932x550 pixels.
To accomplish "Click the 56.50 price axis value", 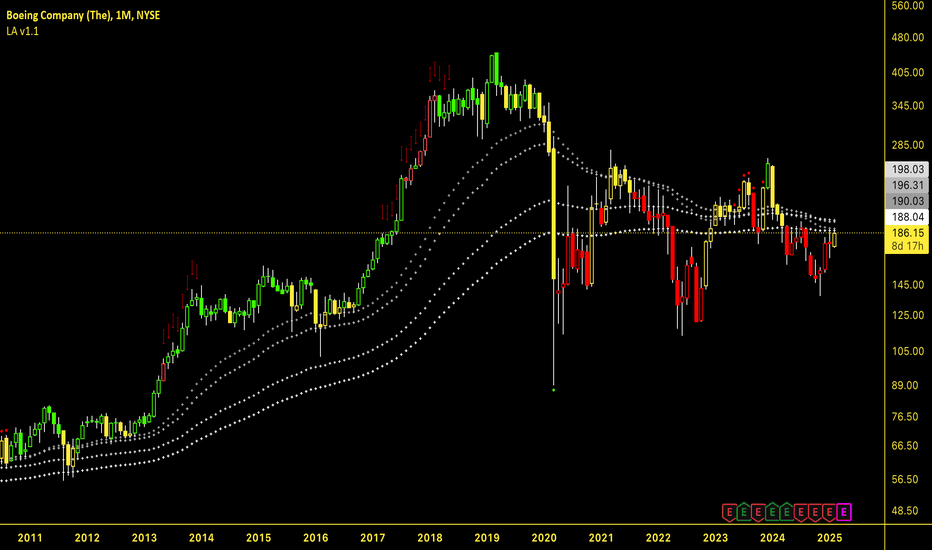I will [x=905, y=480].
